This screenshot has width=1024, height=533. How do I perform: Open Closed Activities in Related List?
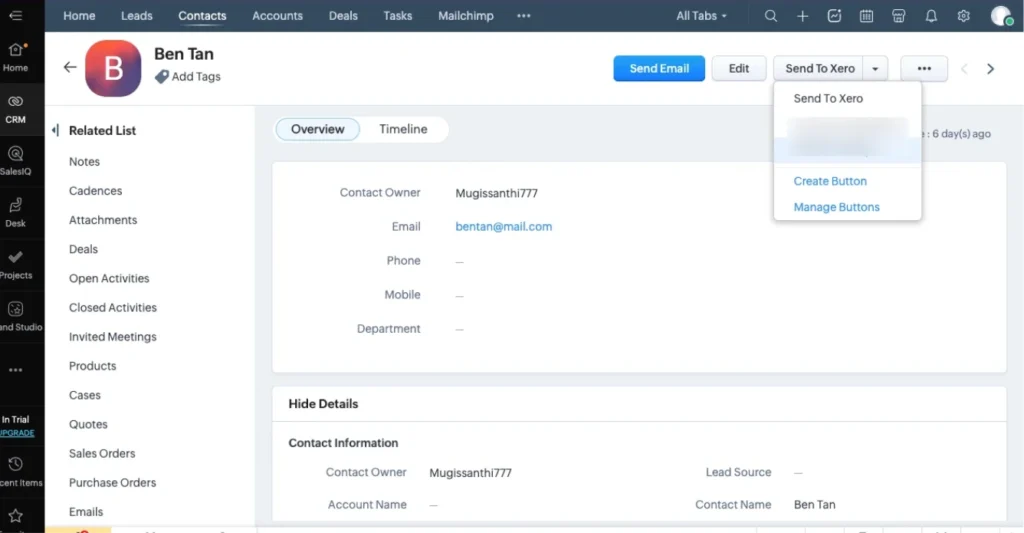pyautogui.click(x=113, y=308)
